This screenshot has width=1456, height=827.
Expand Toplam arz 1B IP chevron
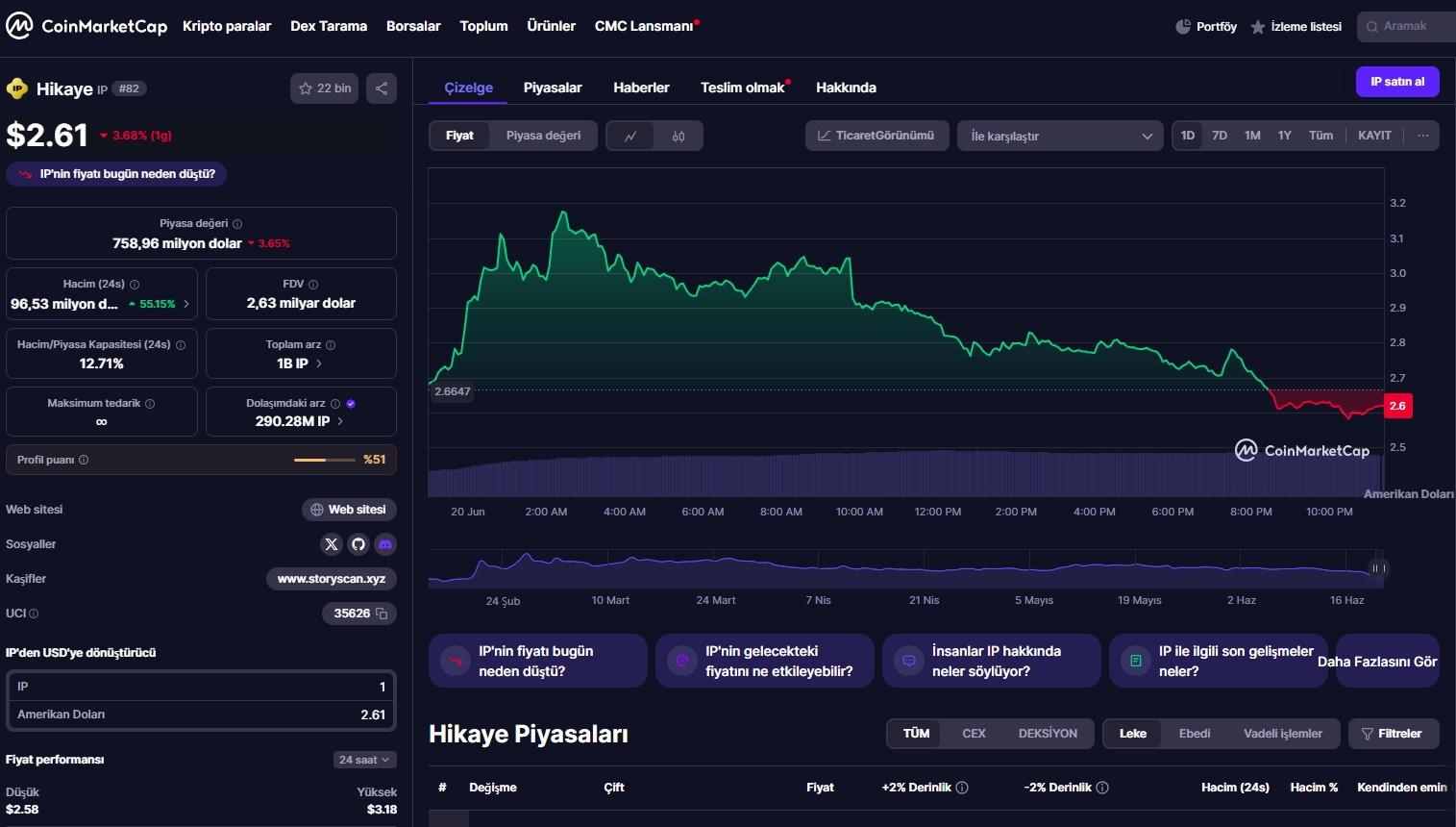pos(319,363)
